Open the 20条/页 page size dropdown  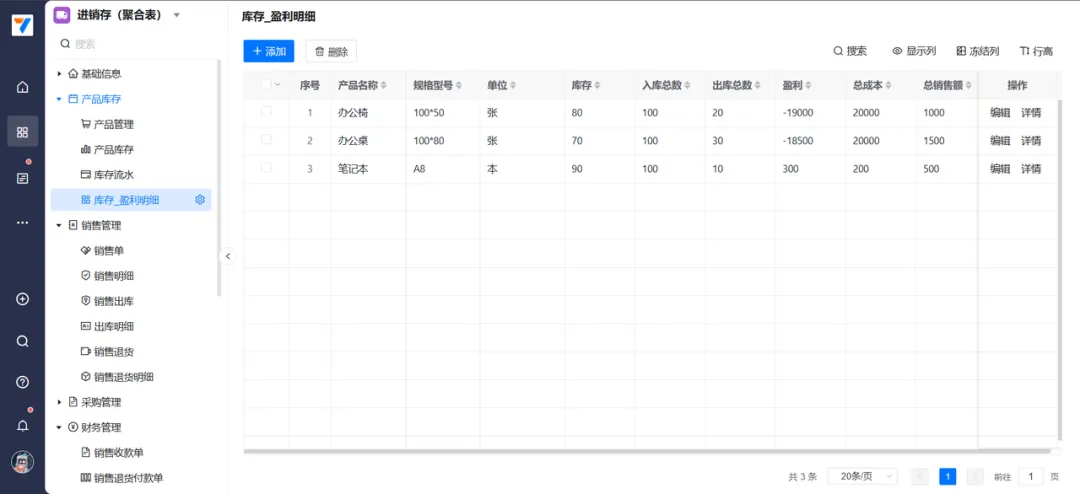pyautogui.click(x=862, y=477)
